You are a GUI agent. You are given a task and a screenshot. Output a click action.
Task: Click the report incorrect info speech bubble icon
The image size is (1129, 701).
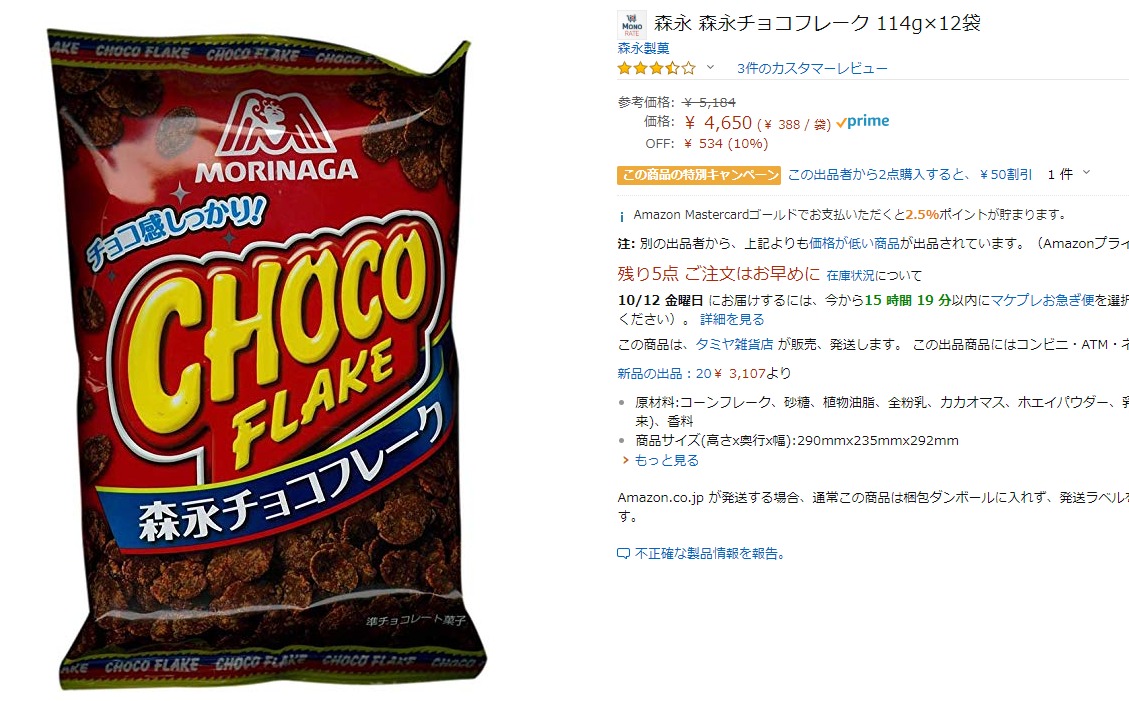pos(624,553)
